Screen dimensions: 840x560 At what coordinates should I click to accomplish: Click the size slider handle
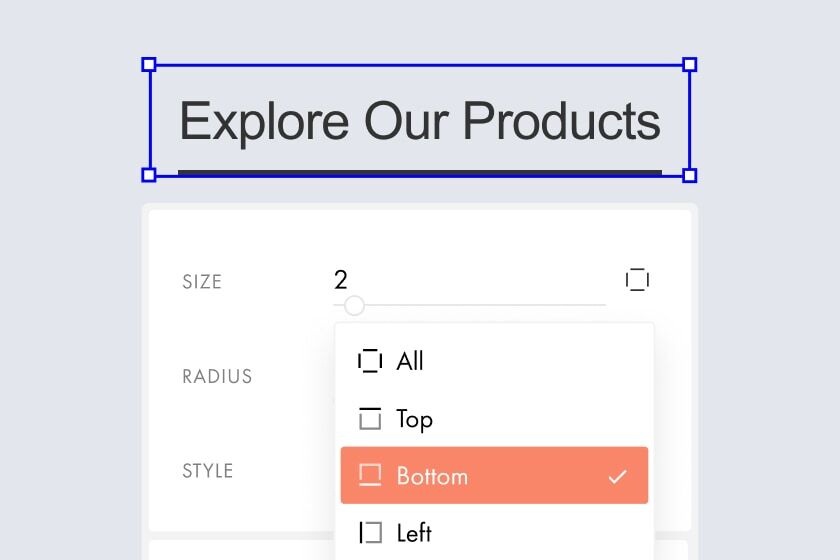tap(354, 305)
